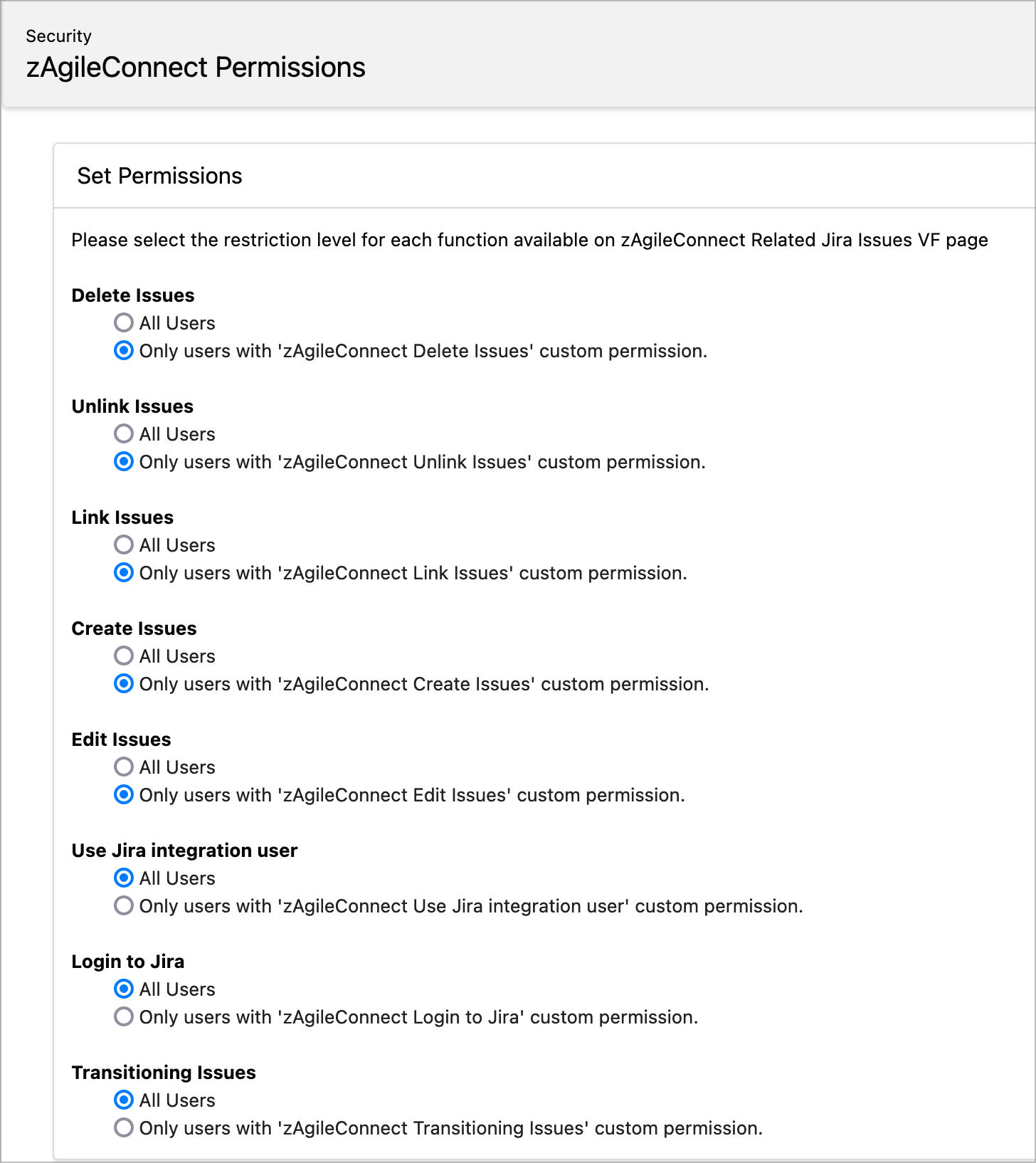
Task: Select All Users for Delete Issues
Action: [124, 323]
